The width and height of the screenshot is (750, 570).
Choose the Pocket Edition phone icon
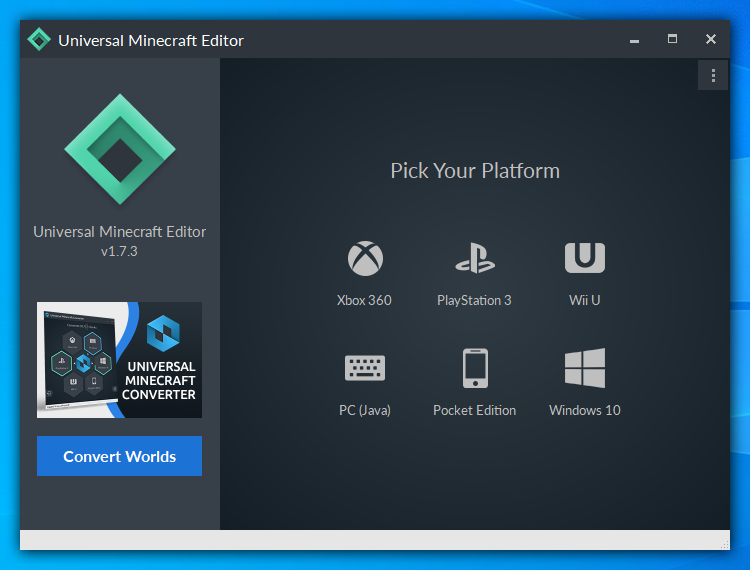pos(474,368)
